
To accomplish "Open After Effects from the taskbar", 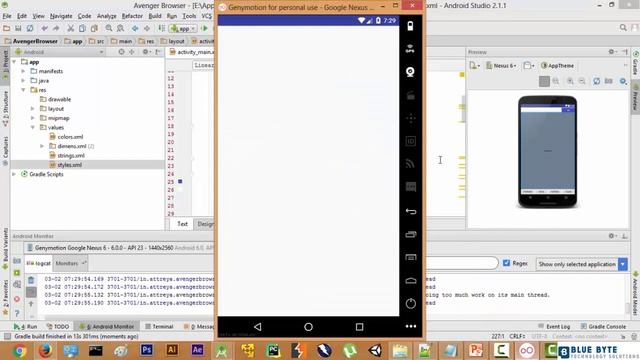I will 198,350.
